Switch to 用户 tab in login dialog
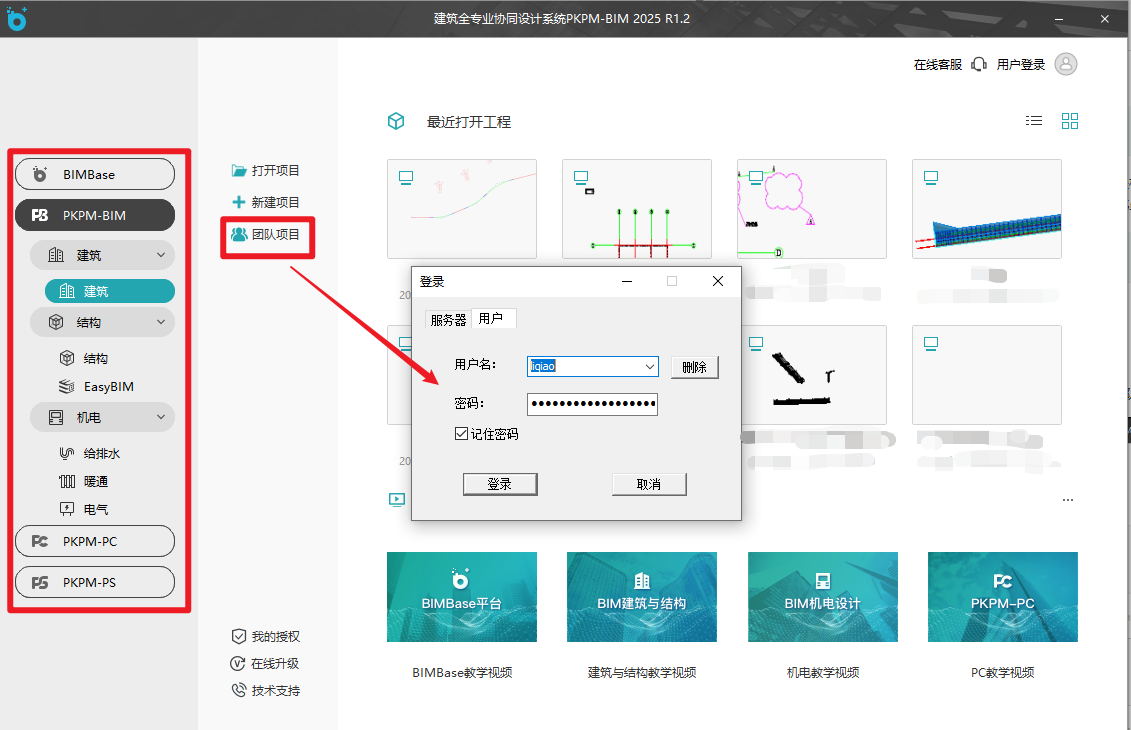1131x730 pixels. 493,318
